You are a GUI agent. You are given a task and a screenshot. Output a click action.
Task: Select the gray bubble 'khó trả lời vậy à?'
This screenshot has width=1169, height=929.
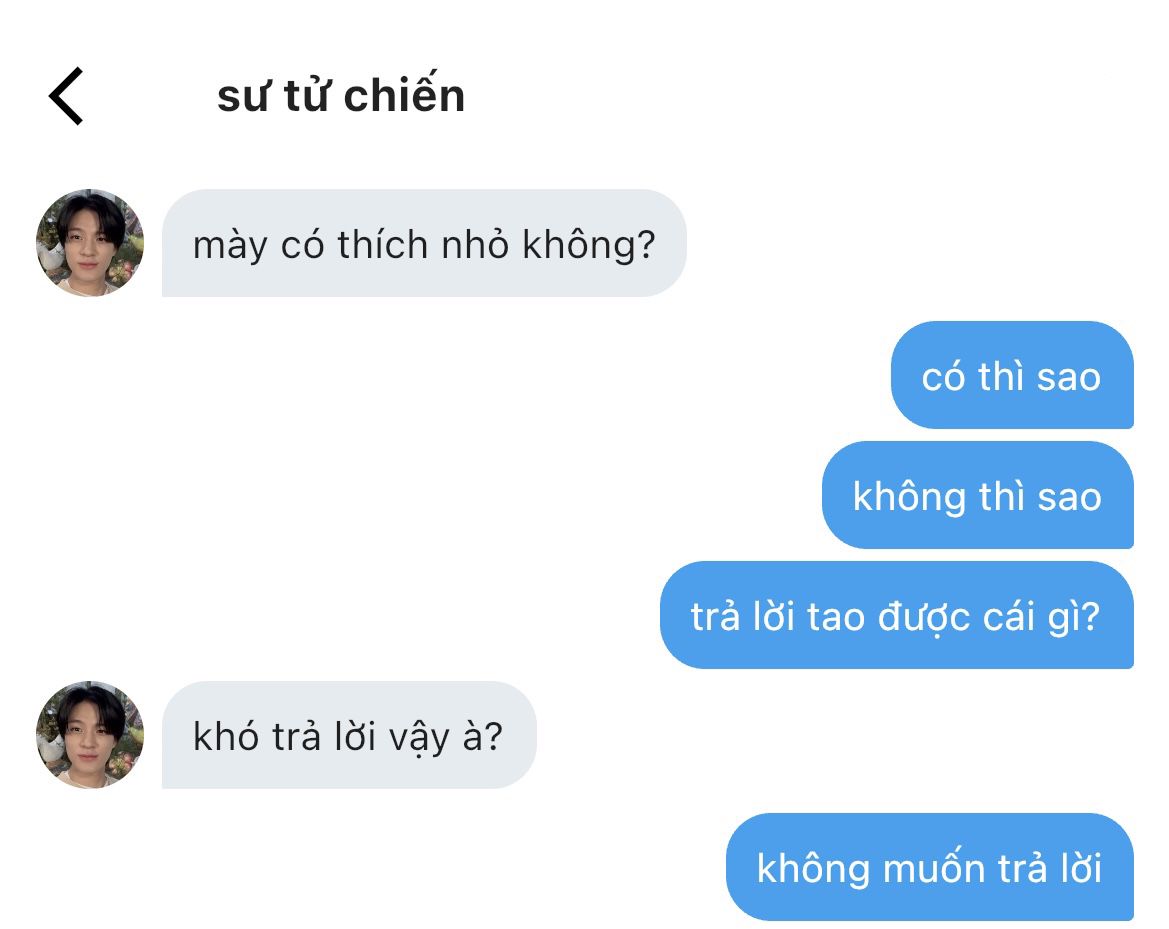(349, 734)
